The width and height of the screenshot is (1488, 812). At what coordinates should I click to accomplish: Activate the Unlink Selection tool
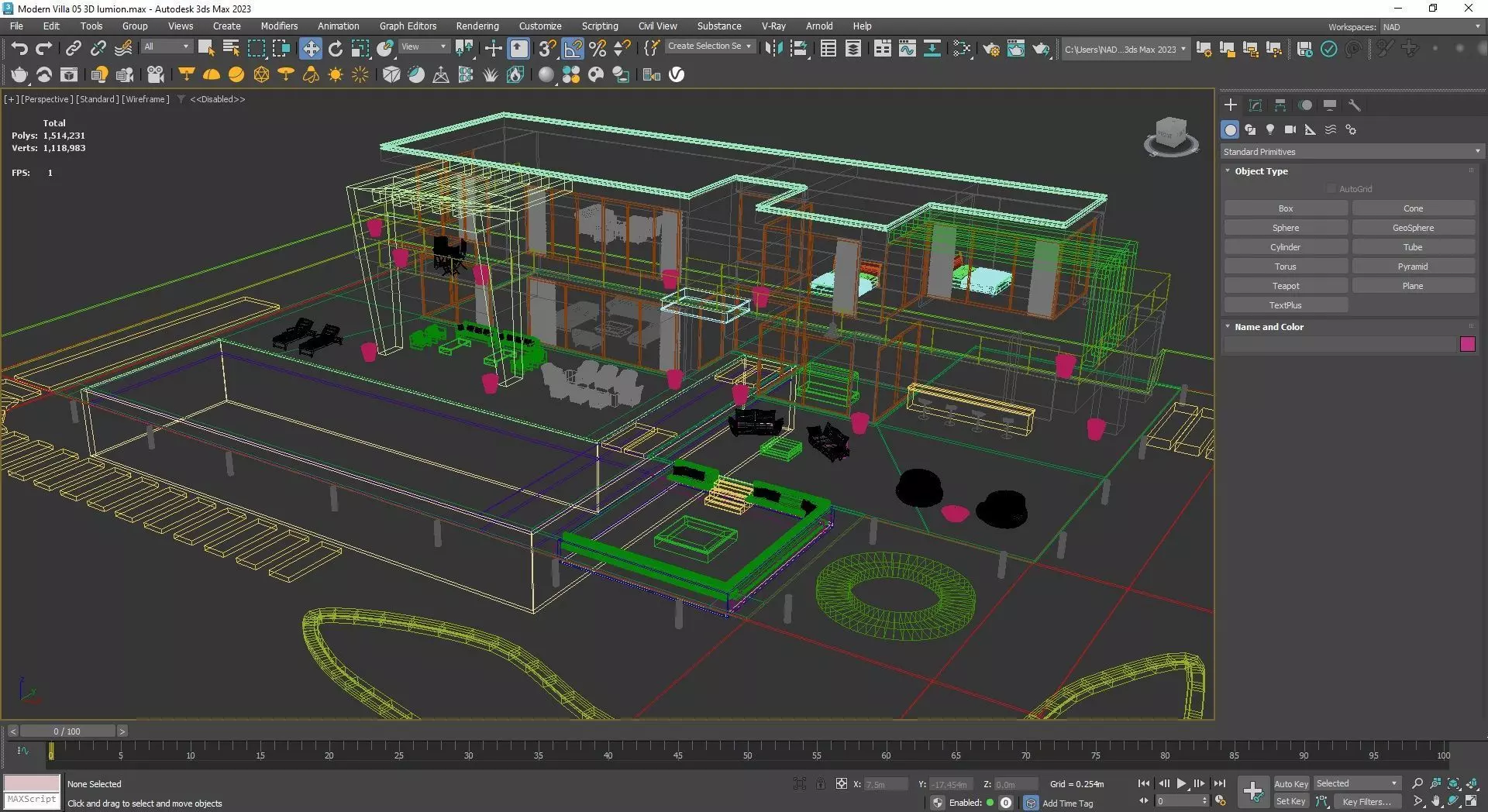[98, 49]
